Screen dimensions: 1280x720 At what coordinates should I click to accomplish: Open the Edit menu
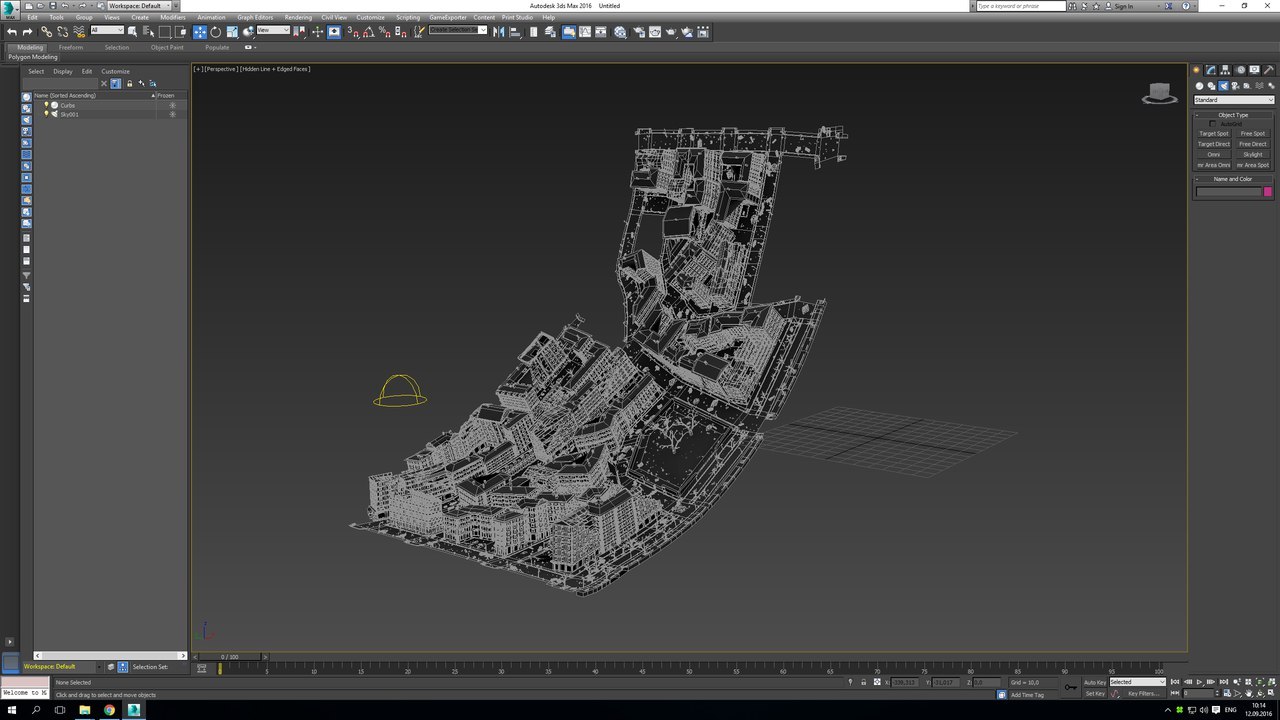[33, 17]
